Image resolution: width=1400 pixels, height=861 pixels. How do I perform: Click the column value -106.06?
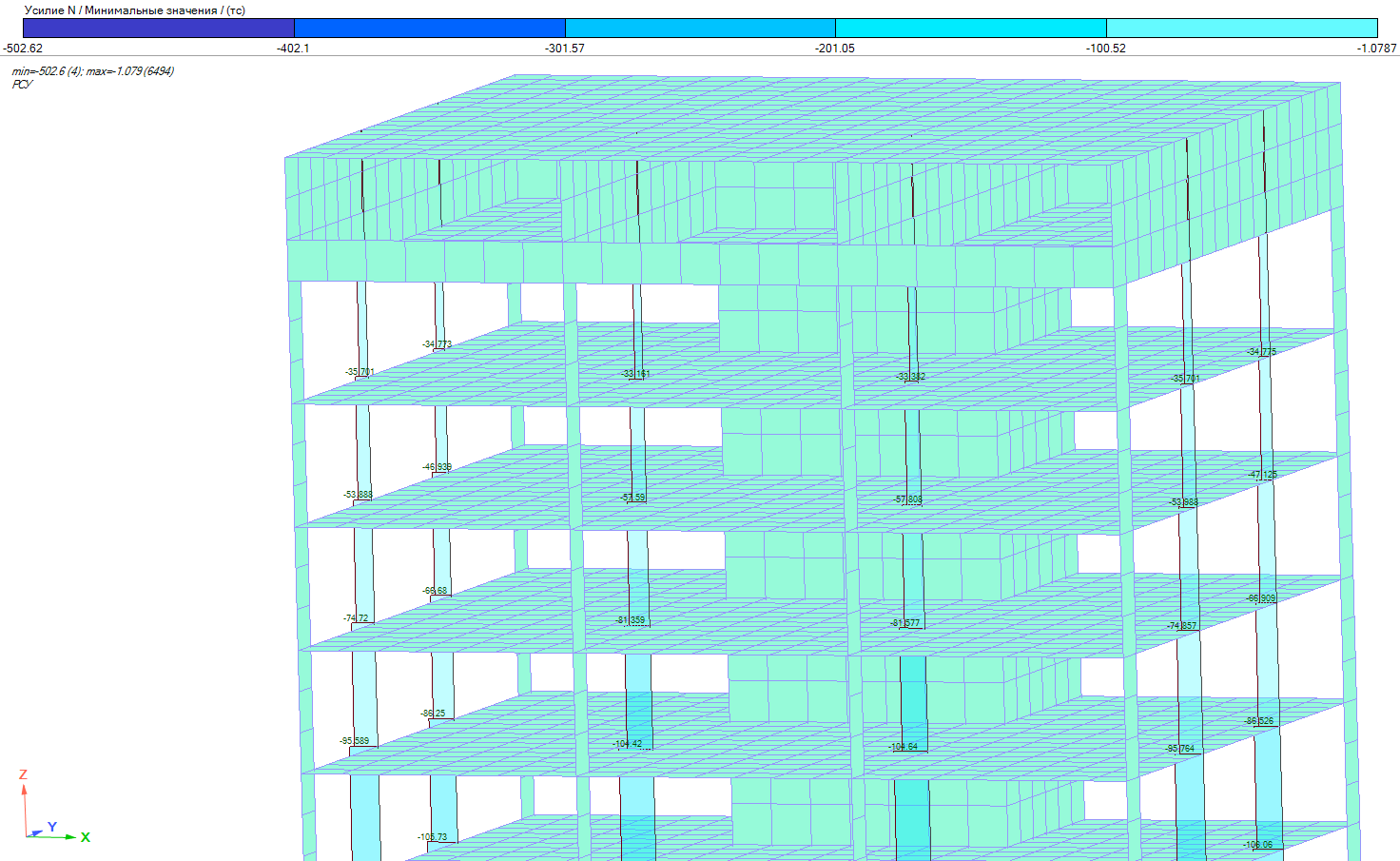click(x=1258, y=845)
